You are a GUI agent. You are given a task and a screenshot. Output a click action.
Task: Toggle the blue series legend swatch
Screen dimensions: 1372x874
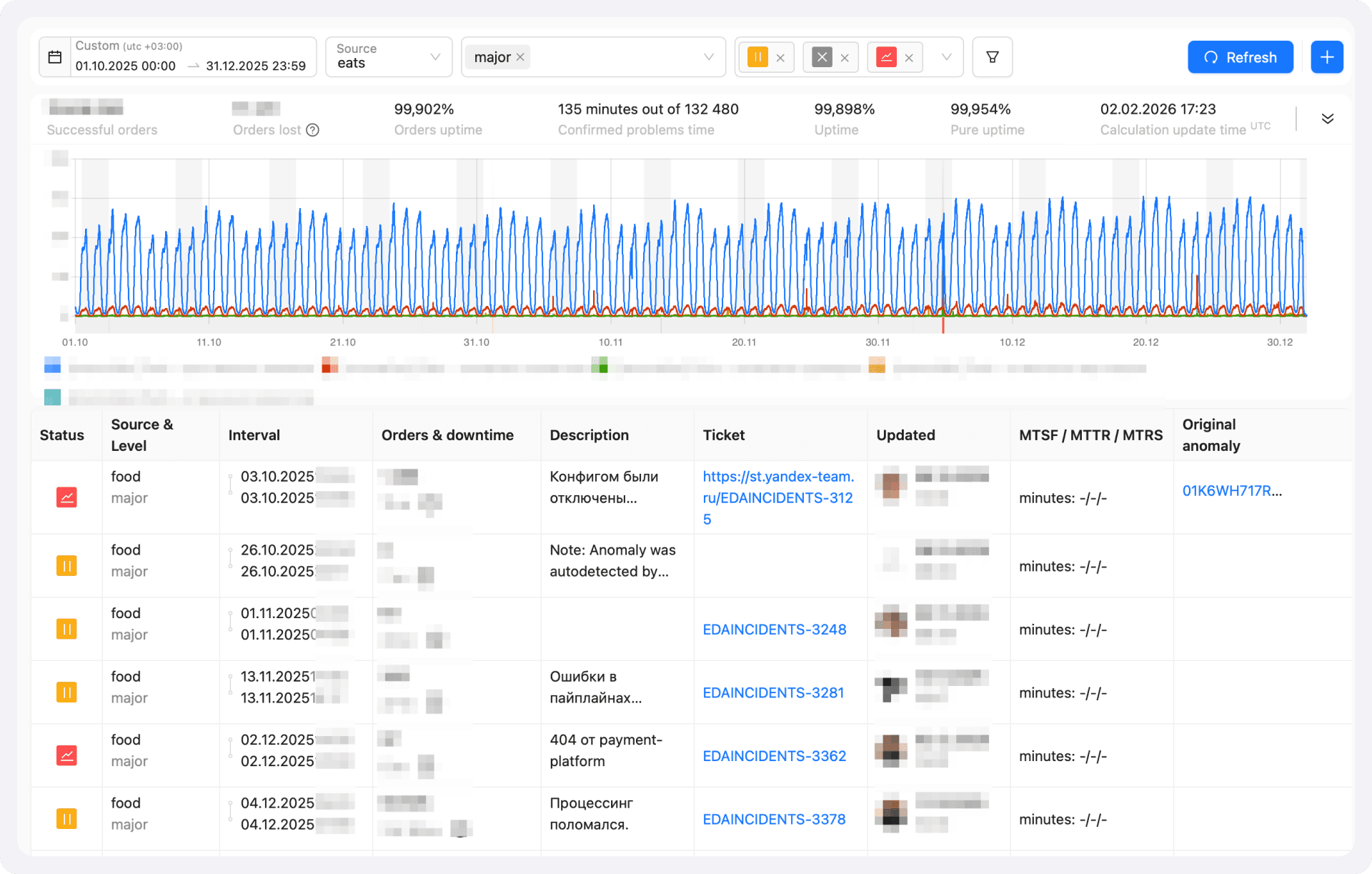point(52,367)
